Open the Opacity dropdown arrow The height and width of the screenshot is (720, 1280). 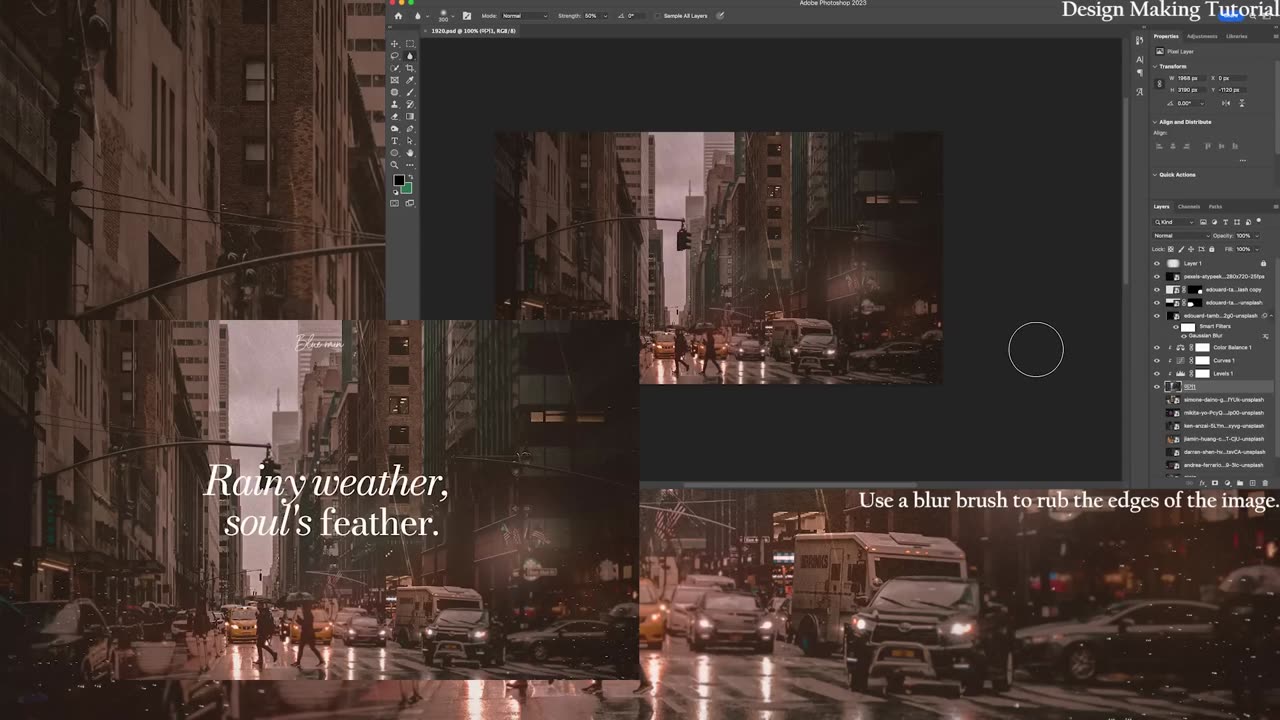point(1256,236)
